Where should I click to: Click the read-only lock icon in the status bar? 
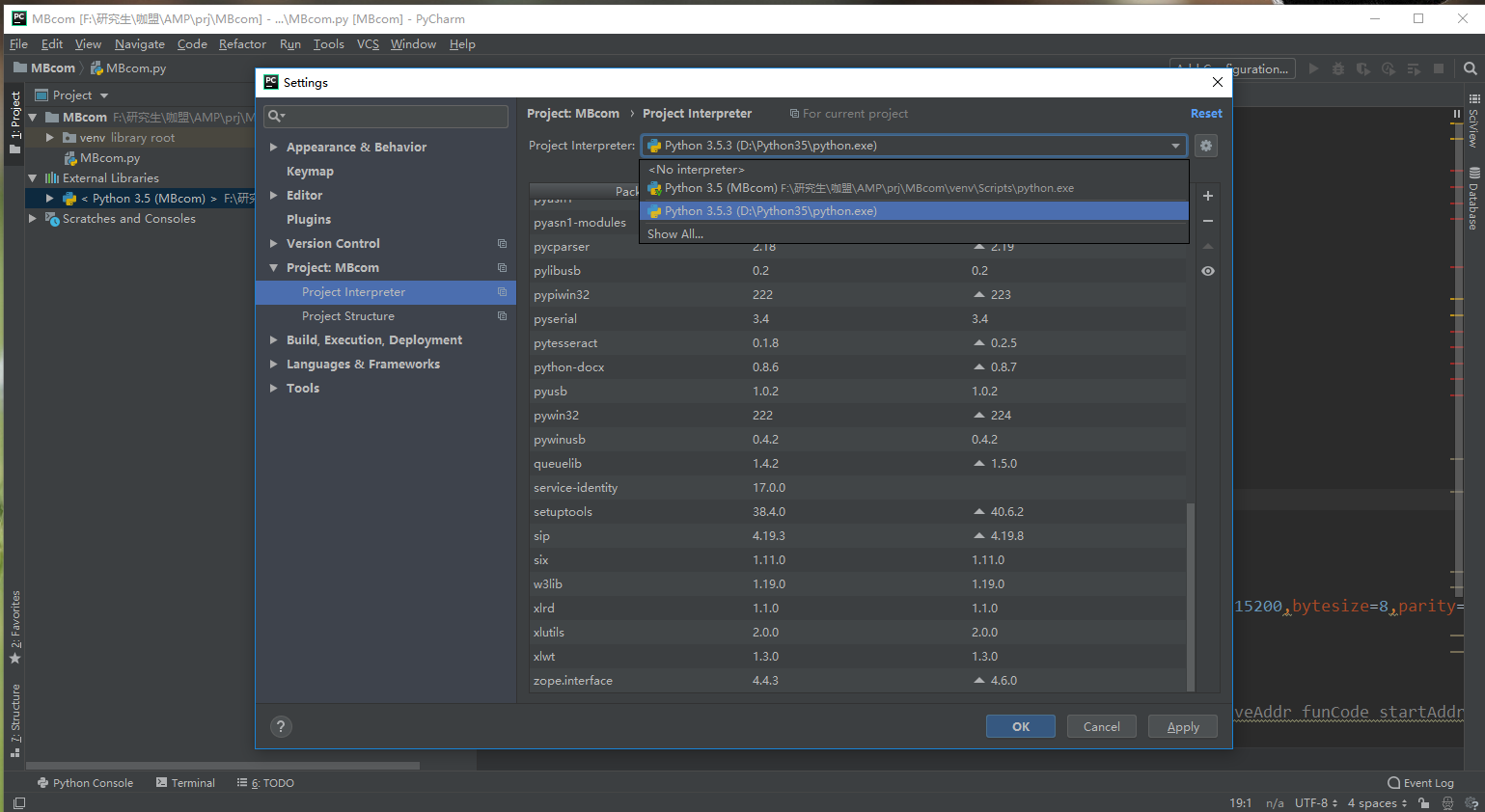point(1424,802)
